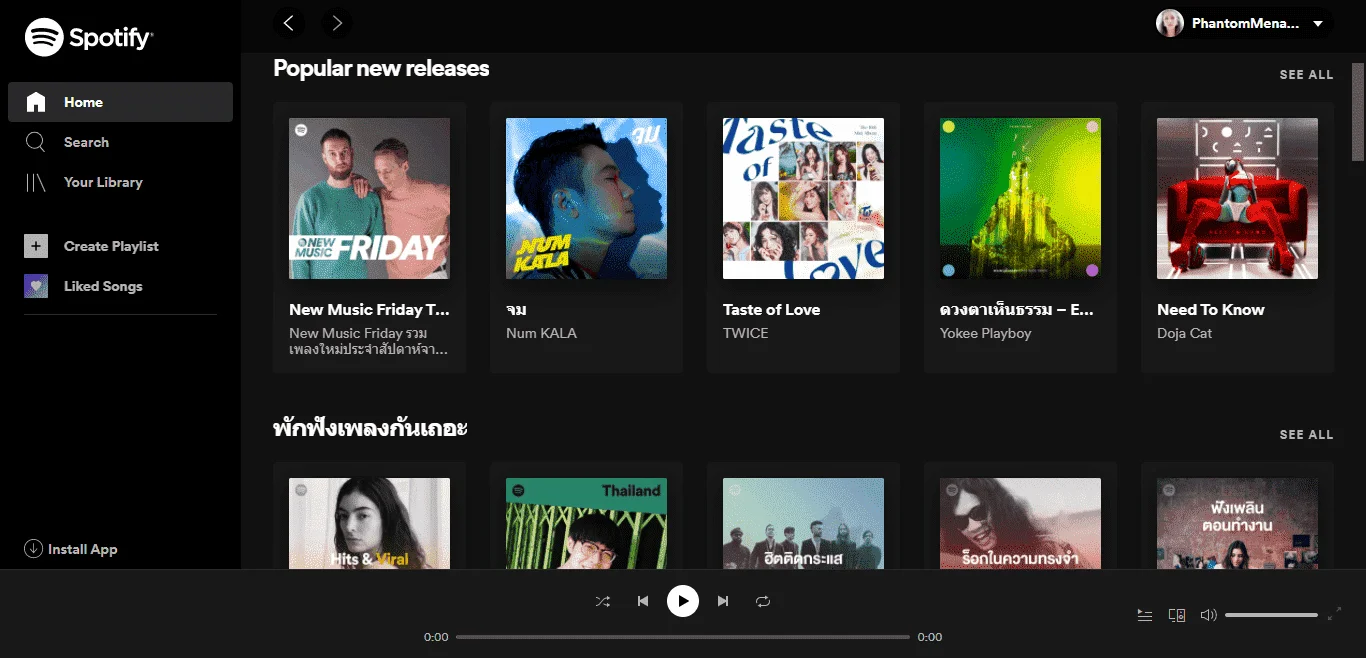This screenshot has height=658, width=1366.
Task: Click the Taste of Love title
Action: [x=771, y=310]
